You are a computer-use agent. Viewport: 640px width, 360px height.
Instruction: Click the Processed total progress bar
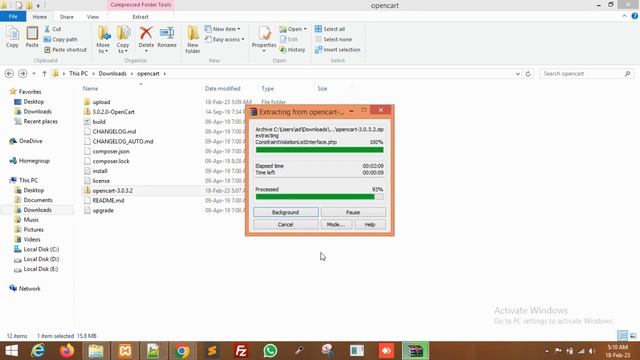point(320,197)
